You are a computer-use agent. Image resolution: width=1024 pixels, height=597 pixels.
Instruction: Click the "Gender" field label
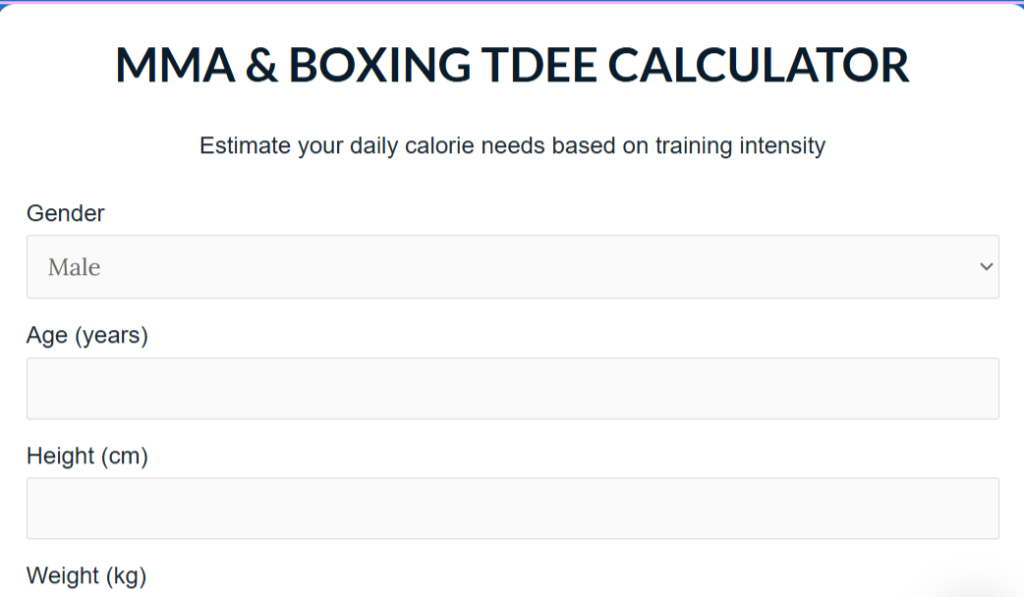(x=65, y=213)
